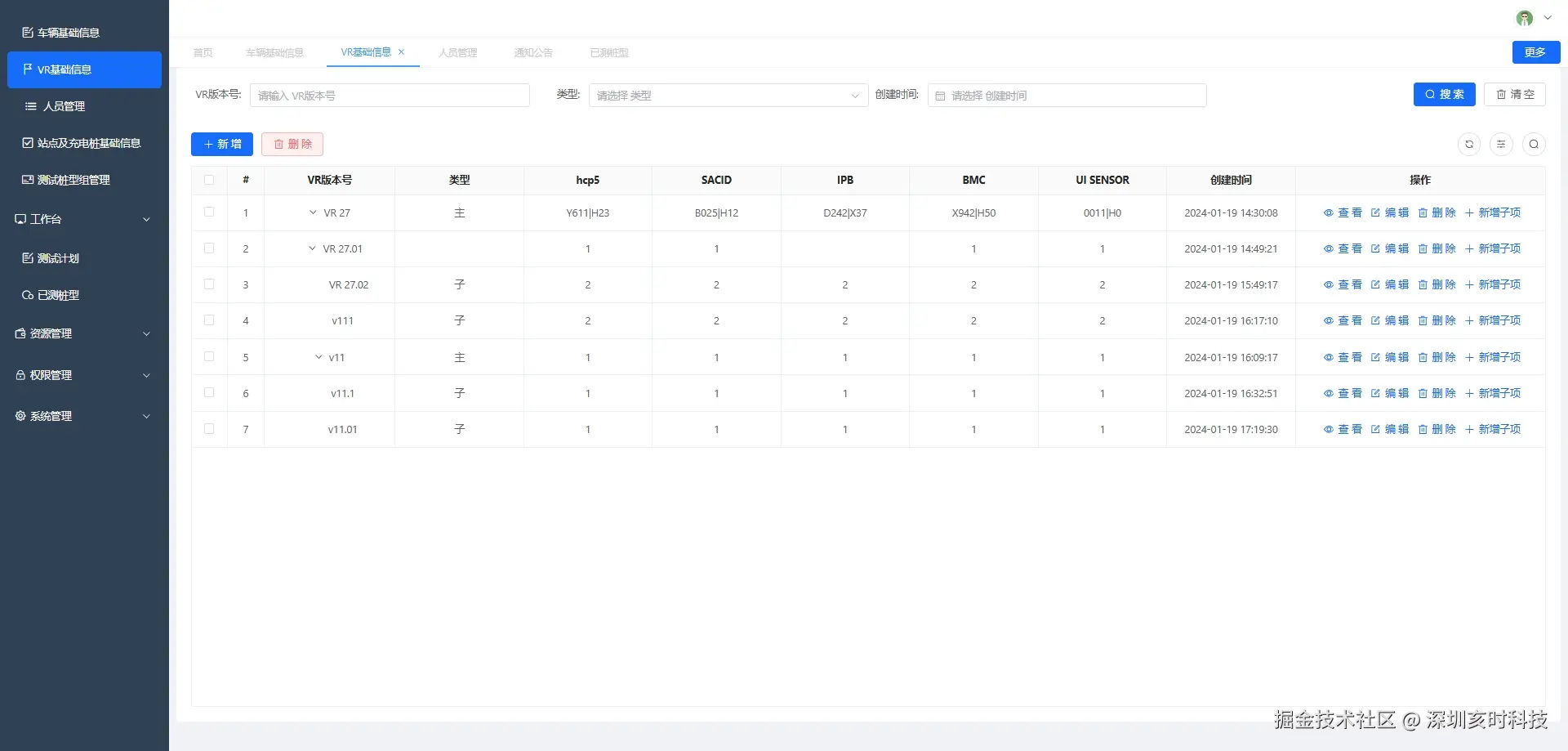The width and height of the screenshot is (1568, 751).
Task: Click timestamp 2024-01-19 17:19:30
Action: tap(1231, 430)
